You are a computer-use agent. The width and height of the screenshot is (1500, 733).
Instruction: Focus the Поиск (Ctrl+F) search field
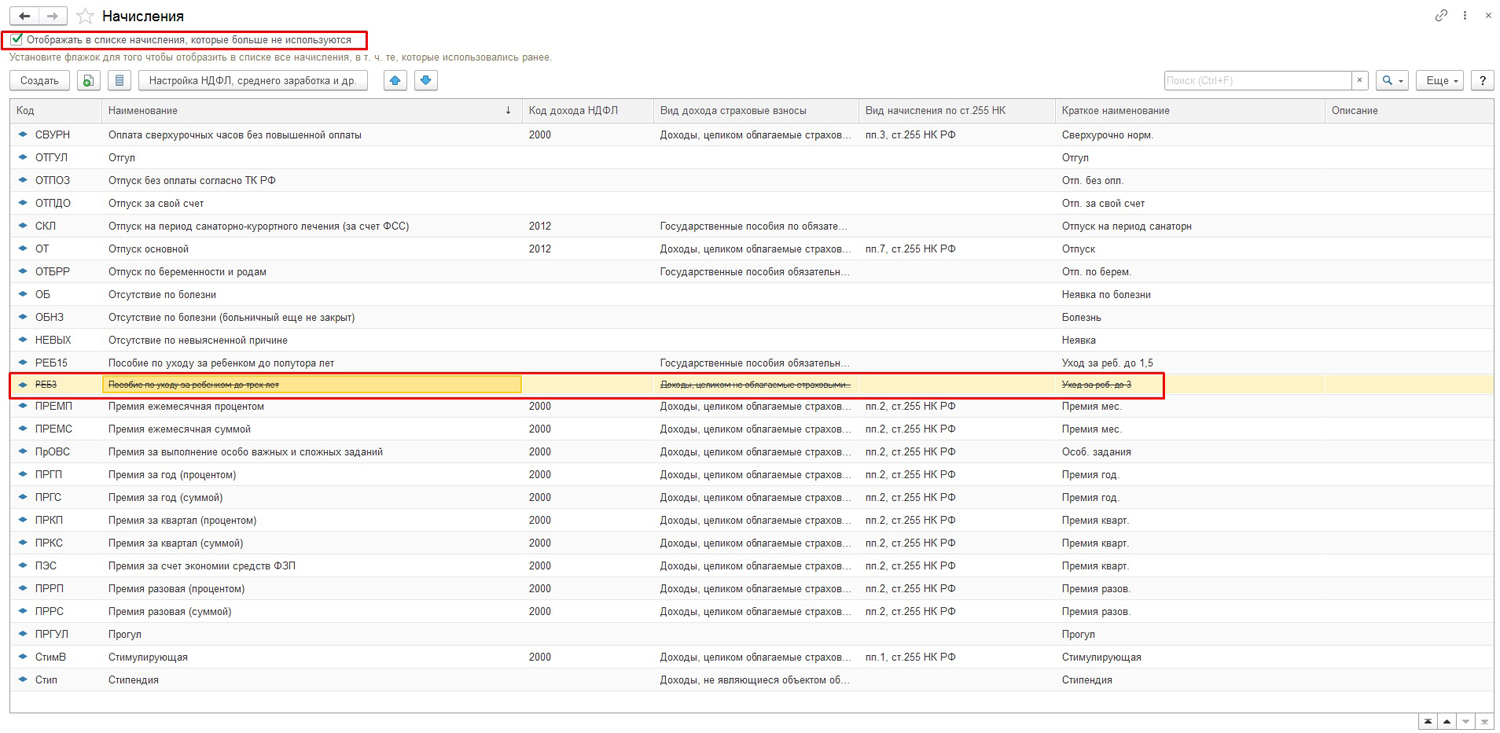(x=1258, y=81)
